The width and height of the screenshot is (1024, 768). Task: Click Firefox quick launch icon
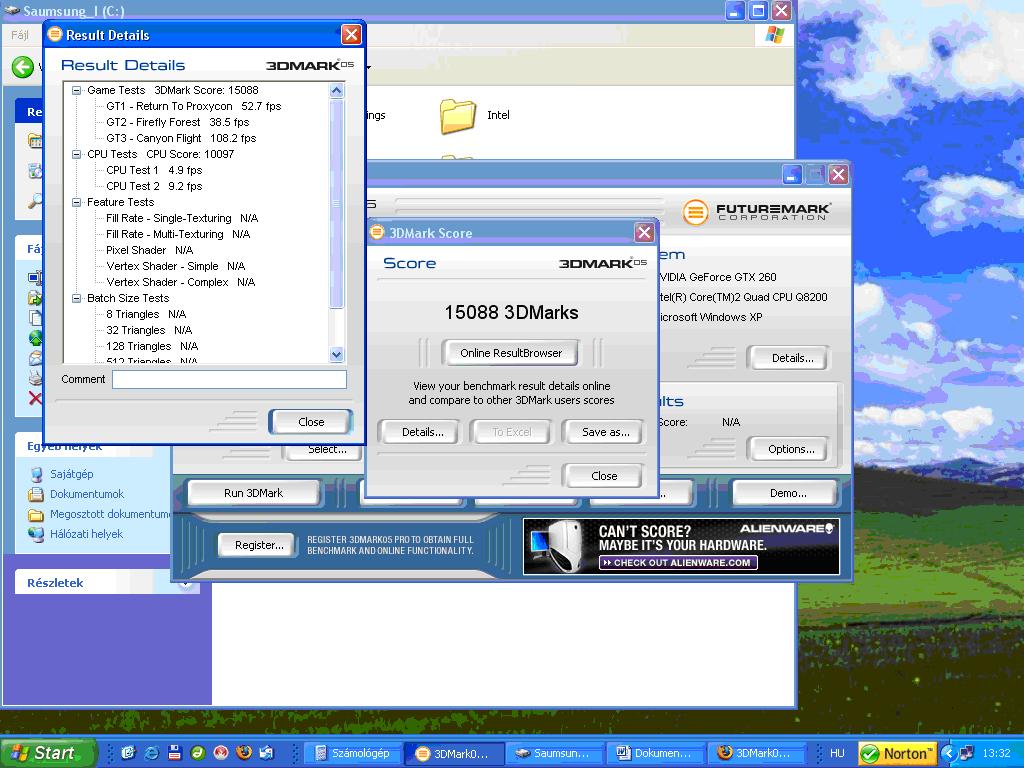(x=244, y=753)
